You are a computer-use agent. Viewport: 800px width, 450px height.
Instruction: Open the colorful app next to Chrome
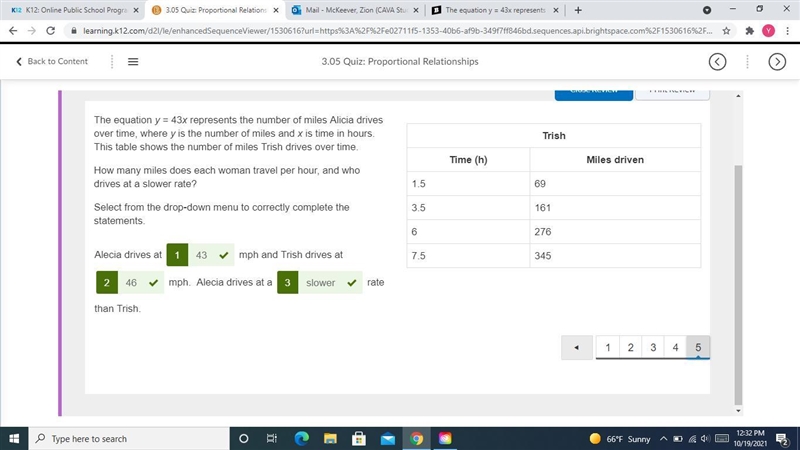[x=445, y=439]
